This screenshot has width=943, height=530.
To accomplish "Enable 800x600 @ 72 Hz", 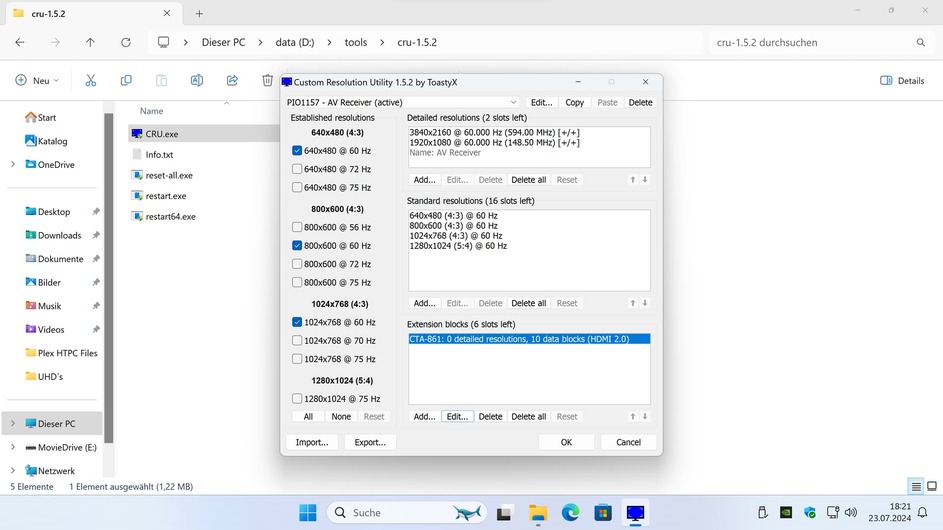I will [297, 263].
